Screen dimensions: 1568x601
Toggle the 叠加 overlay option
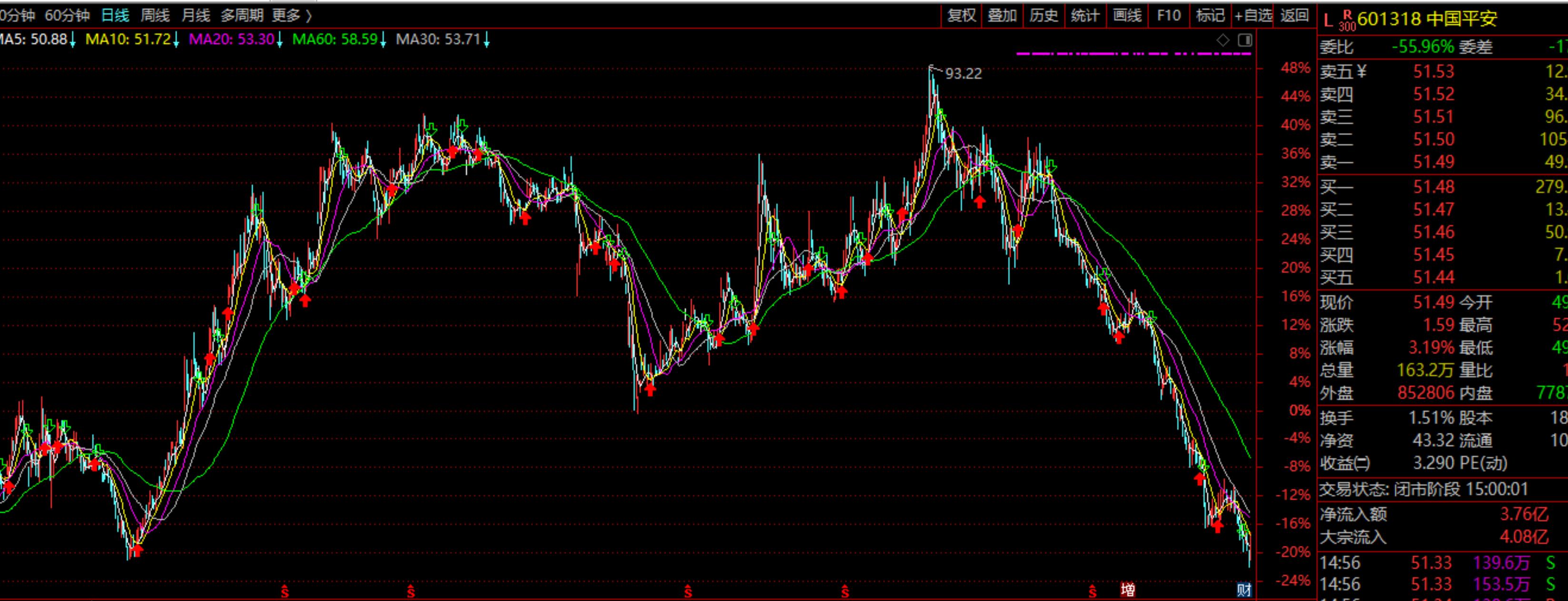pyautogui.click(x=1002, y=15)
